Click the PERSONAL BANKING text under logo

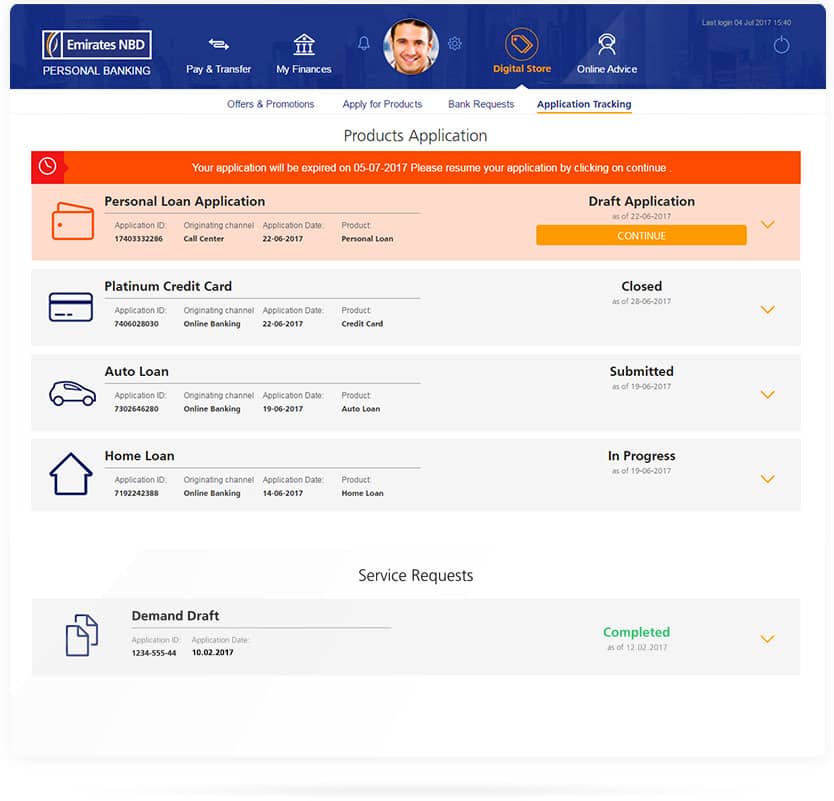[96, 71]
